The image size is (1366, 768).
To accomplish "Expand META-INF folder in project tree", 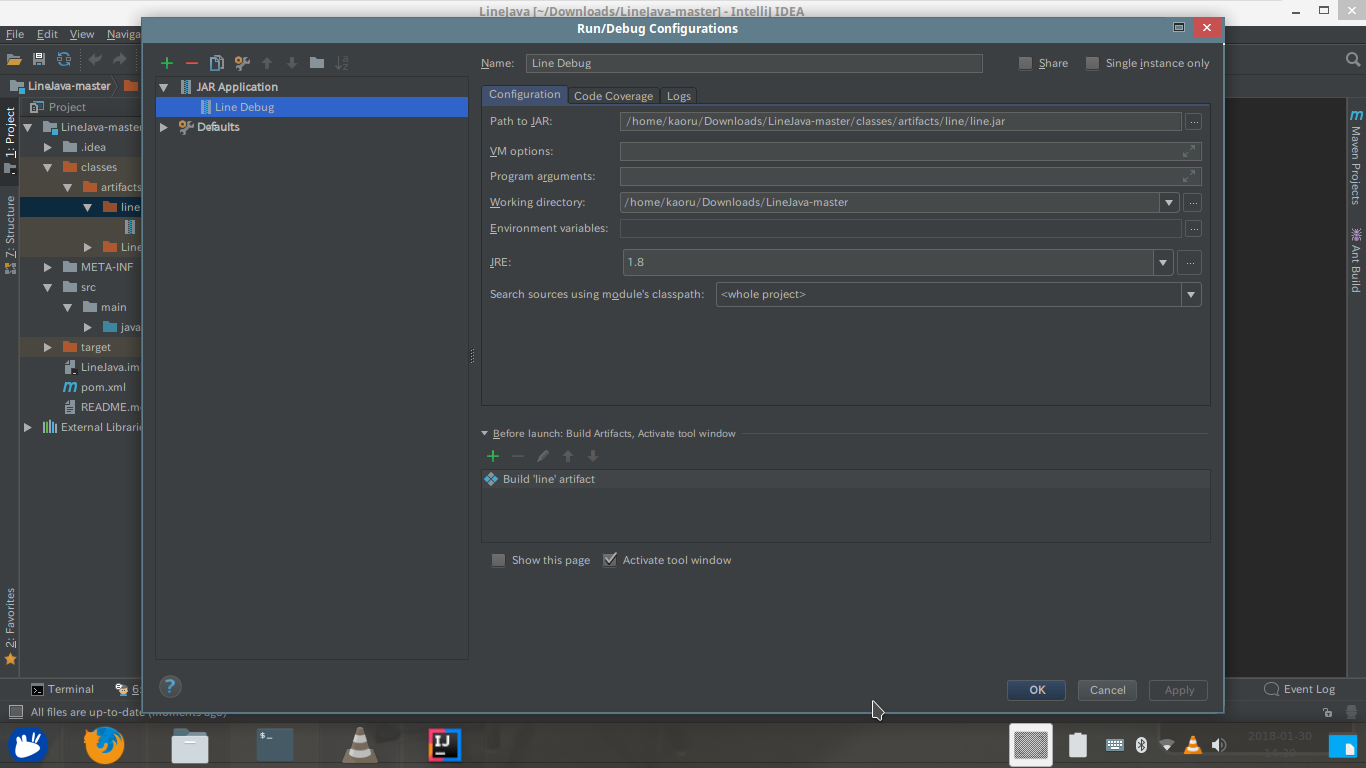I will (47, 267).
